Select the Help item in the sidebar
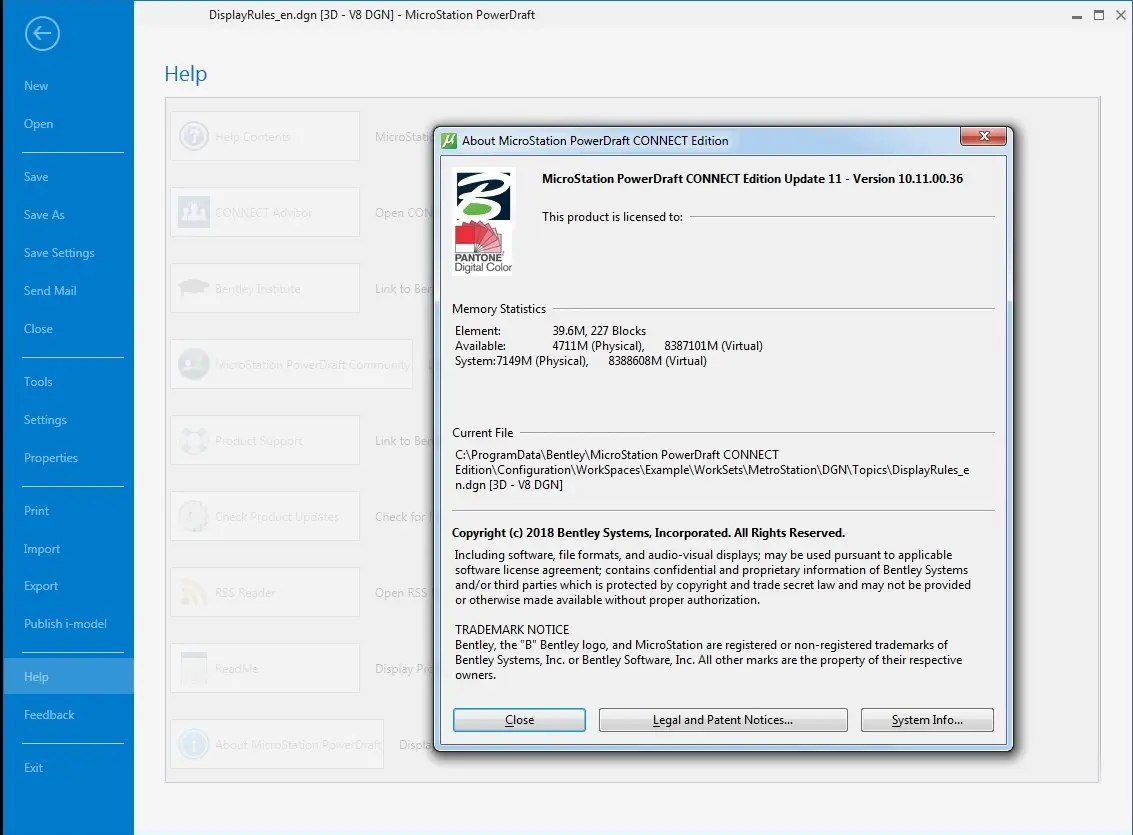The image size is (1133, 835). pos(68,676)
